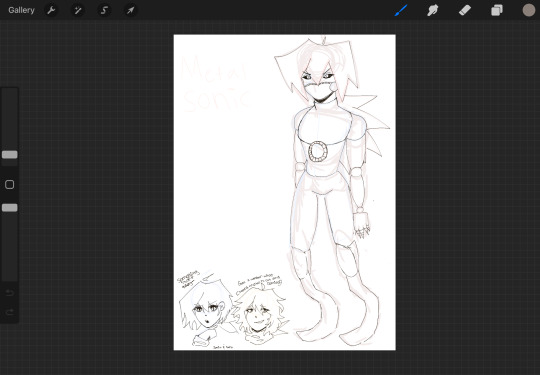Select the Eraser tool
The width and height of the screenshot is (540, 375).
(x=465, y=10)
